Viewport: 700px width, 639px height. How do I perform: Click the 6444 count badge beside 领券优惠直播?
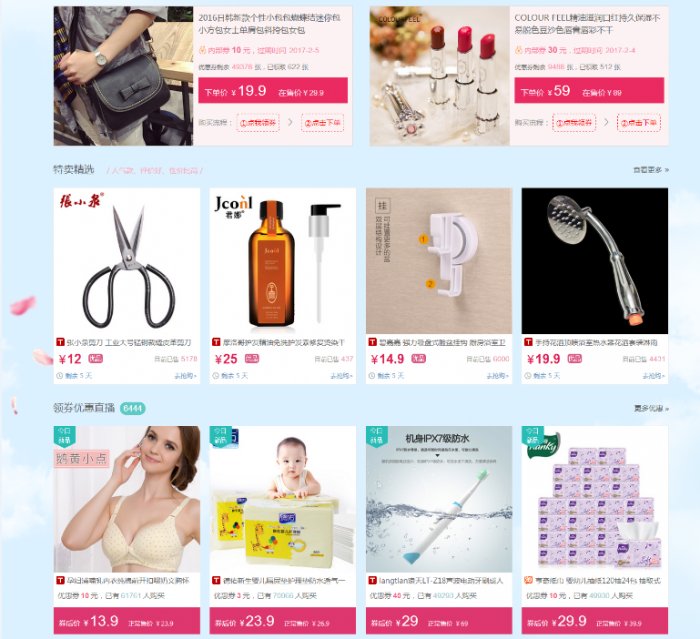[133, 408]
